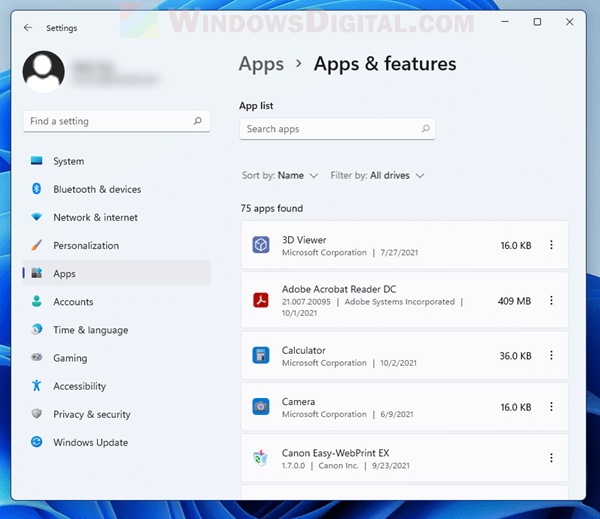Select the Adobe Acrobat Reader DC name

(x=339, y=289)
